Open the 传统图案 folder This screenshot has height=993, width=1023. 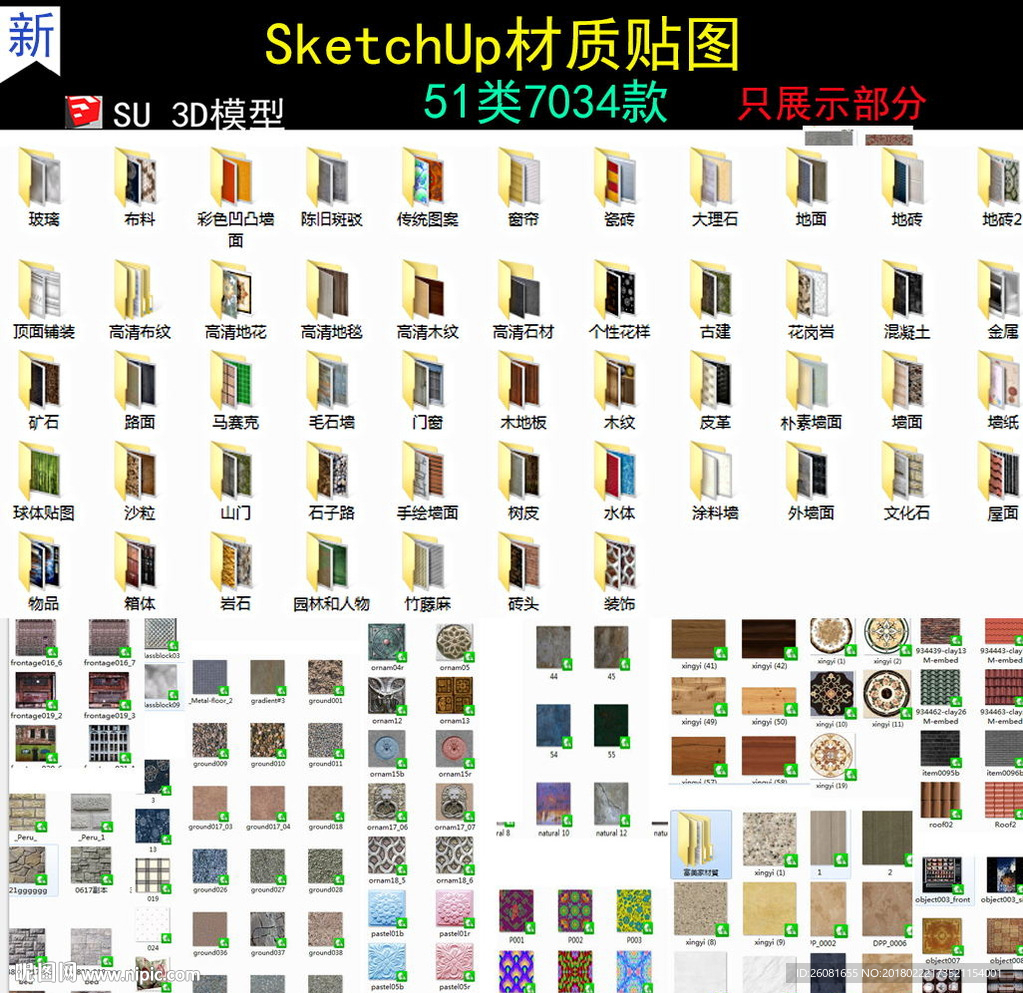426,177
